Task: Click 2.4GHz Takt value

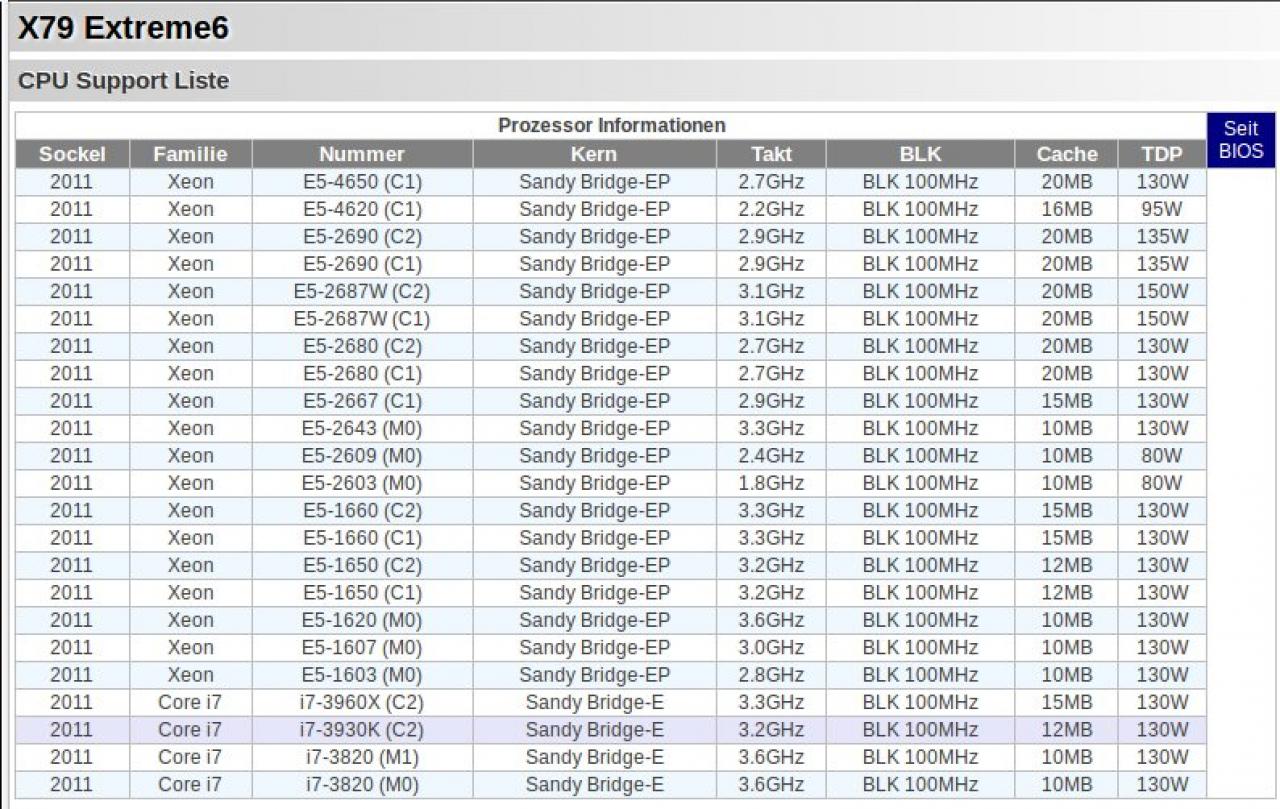Action: click(x=771, y=455)
